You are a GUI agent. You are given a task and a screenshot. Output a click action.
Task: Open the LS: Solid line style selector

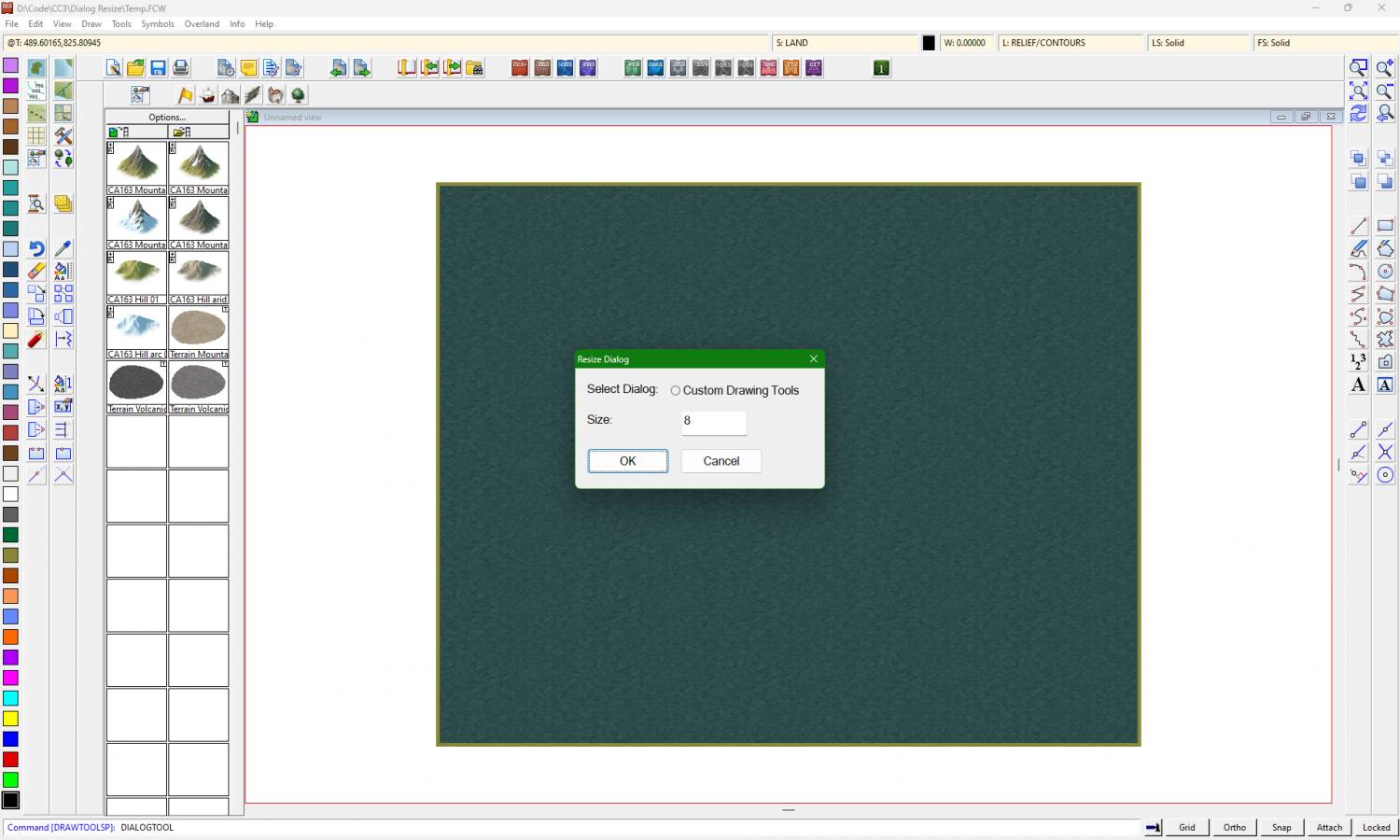tap(1198, 43)
